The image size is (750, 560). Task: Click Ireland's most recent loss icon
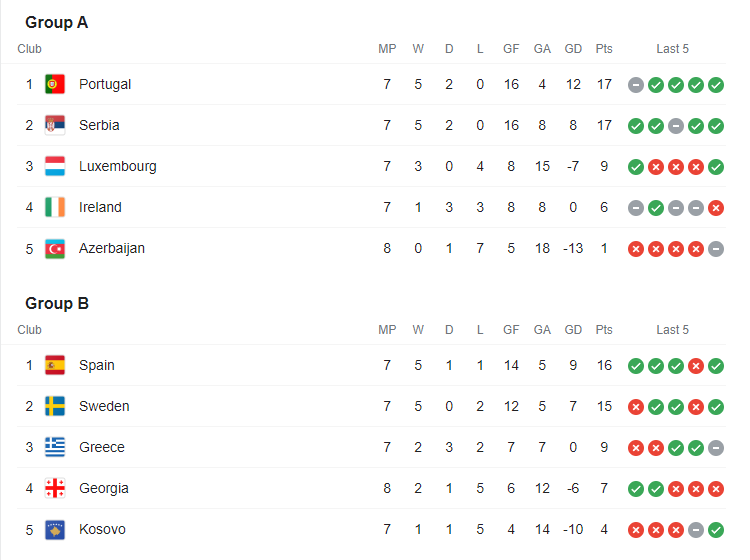(716, 208)
